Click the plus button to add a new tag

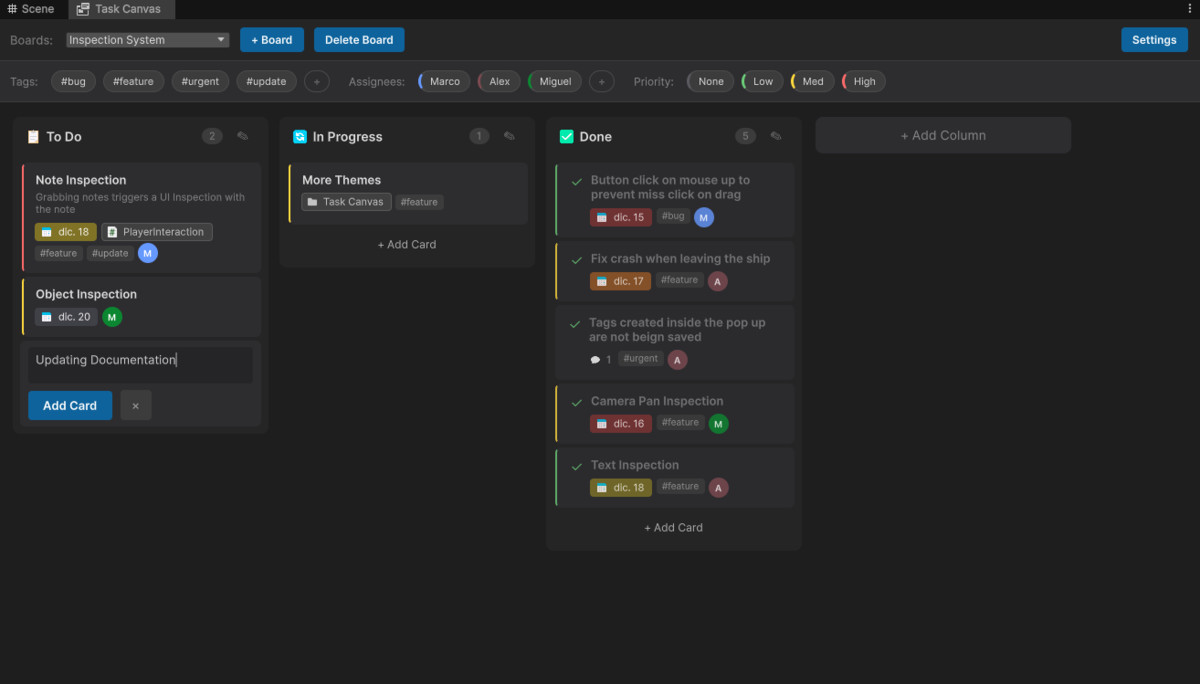[x=316, y=81]
